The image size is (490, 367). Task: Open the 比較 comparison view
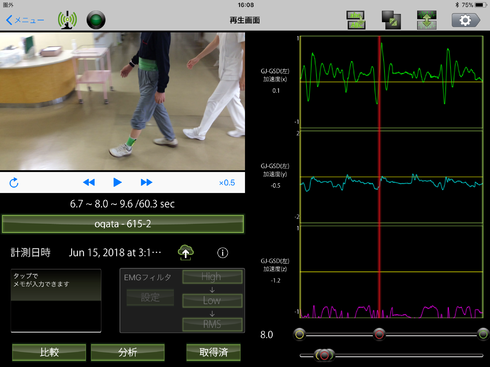[x=49, y=352]
